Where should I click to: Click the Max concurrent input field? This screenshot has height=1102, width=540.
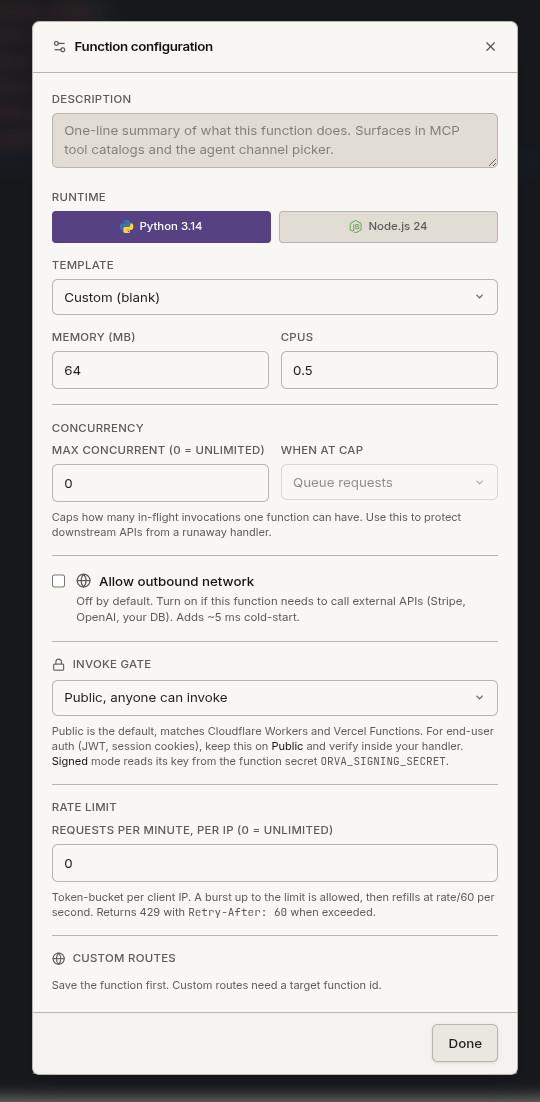coord(160,483)
